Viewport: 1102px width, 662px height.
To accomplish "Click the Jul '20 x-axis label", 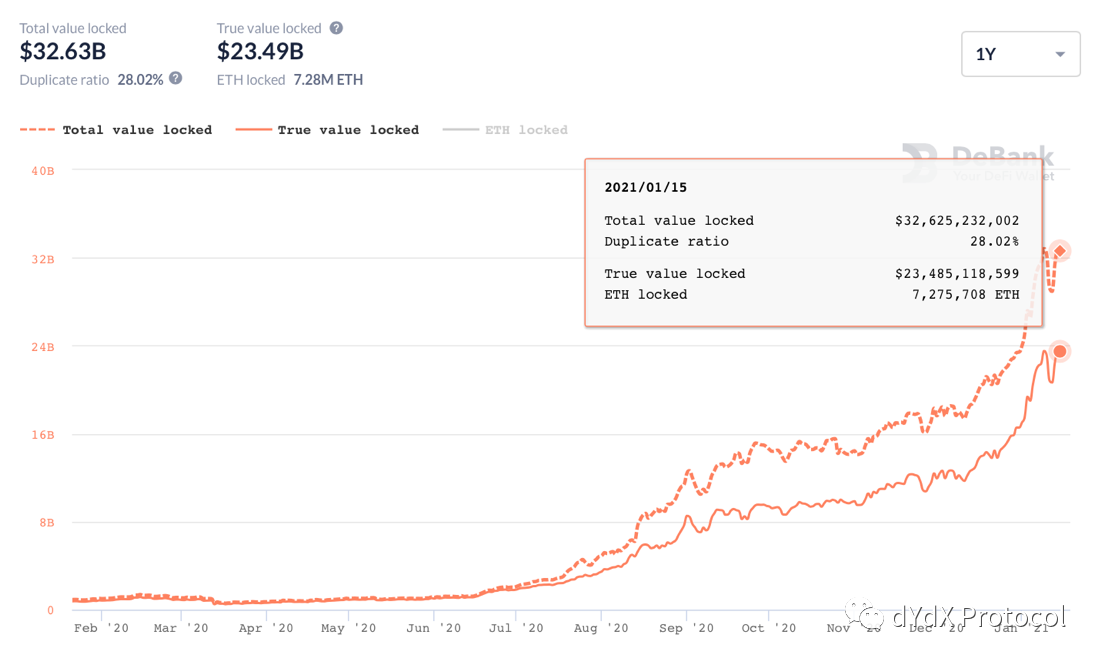I will [x=517, y=628].
